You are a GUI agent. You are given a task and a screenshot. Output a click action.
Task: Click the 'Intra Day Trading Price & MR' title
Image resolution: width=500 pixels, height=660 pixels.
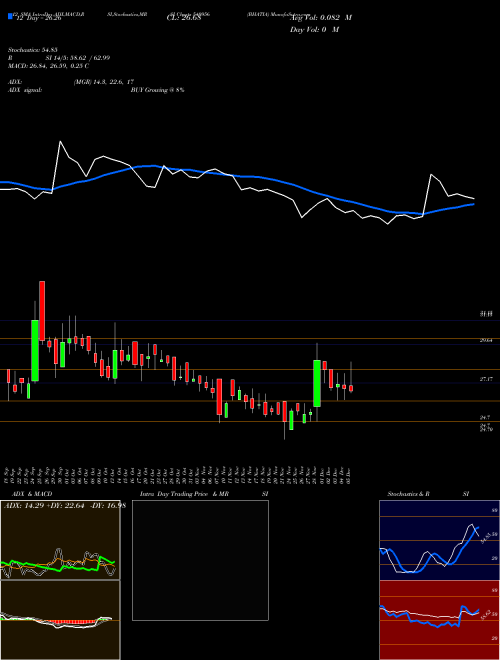184,494
